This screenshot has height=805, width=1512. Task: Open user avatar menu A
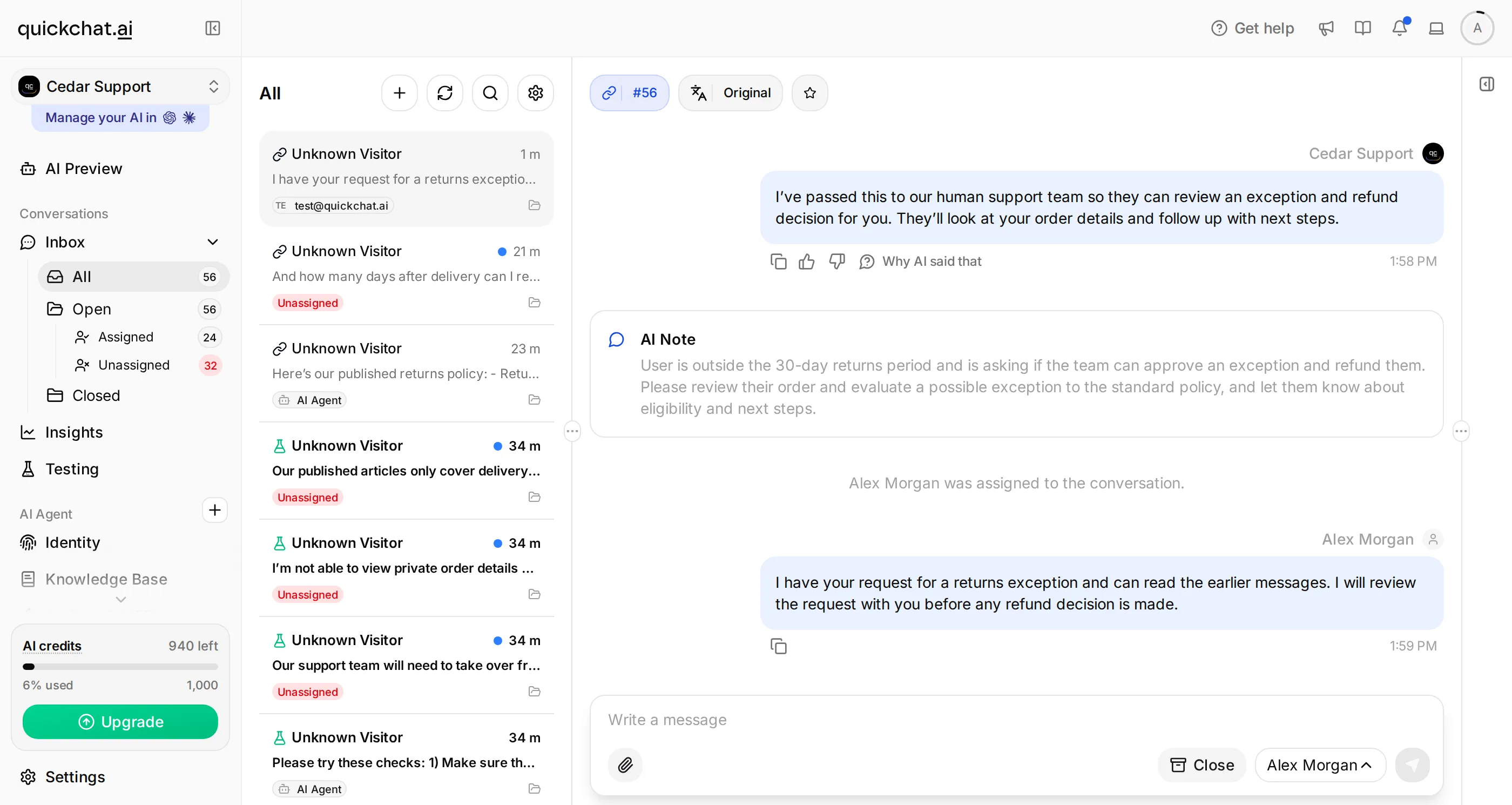point(1477,28)
